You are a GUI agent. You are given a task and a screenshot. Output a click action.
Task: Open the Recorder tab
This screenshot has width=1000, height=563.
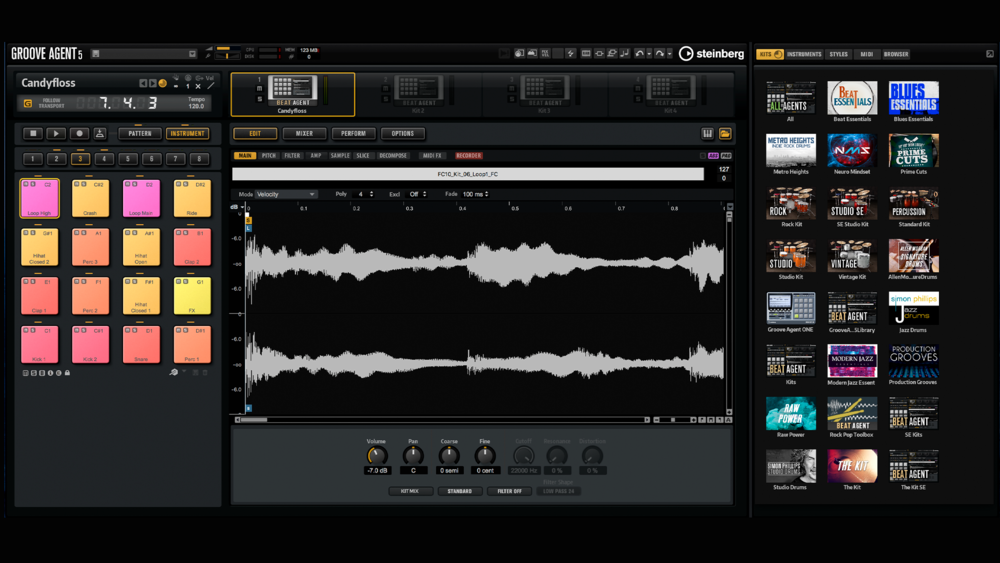pyautogui.click(x=468, y=156)
